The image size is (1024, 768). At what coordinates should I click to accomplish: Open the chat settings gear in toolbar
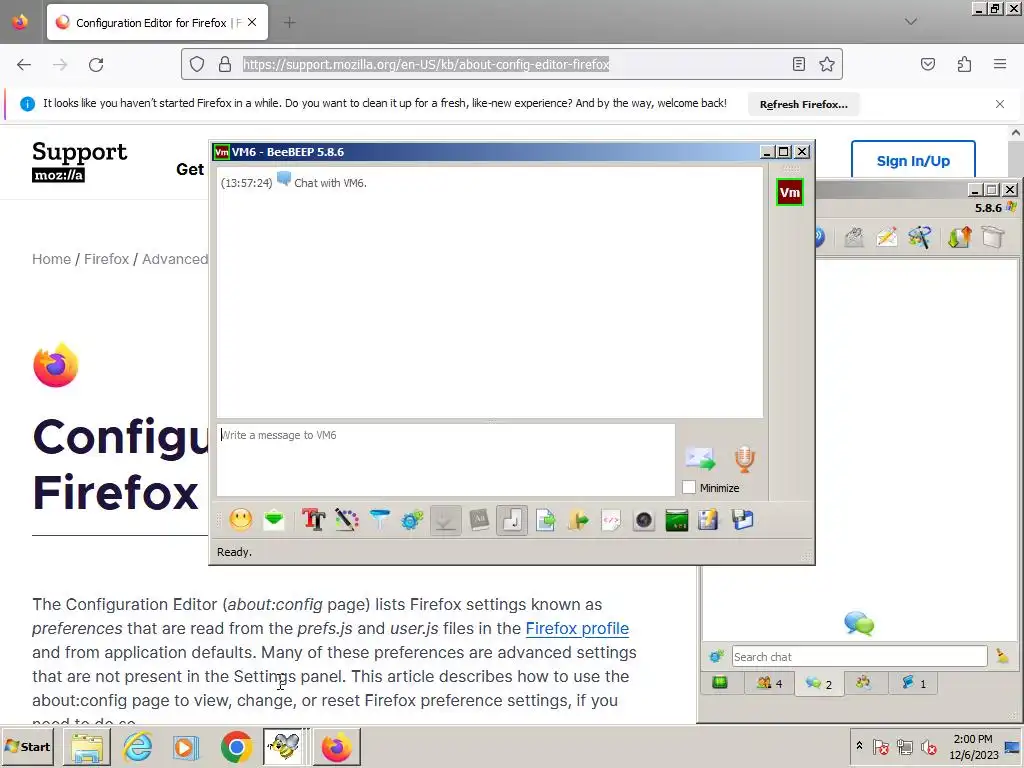click(x=412, y=520)
